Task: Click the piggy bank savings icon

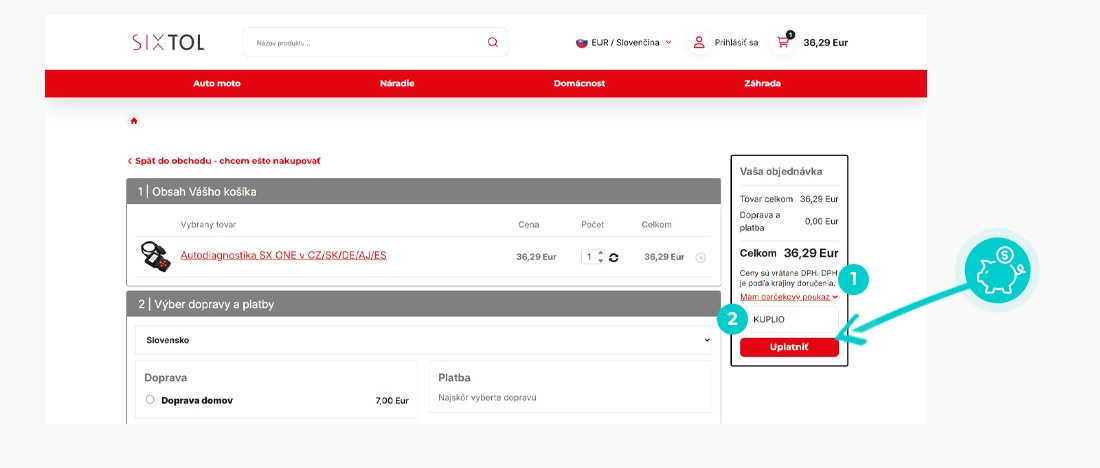Action: click(997, 270)
